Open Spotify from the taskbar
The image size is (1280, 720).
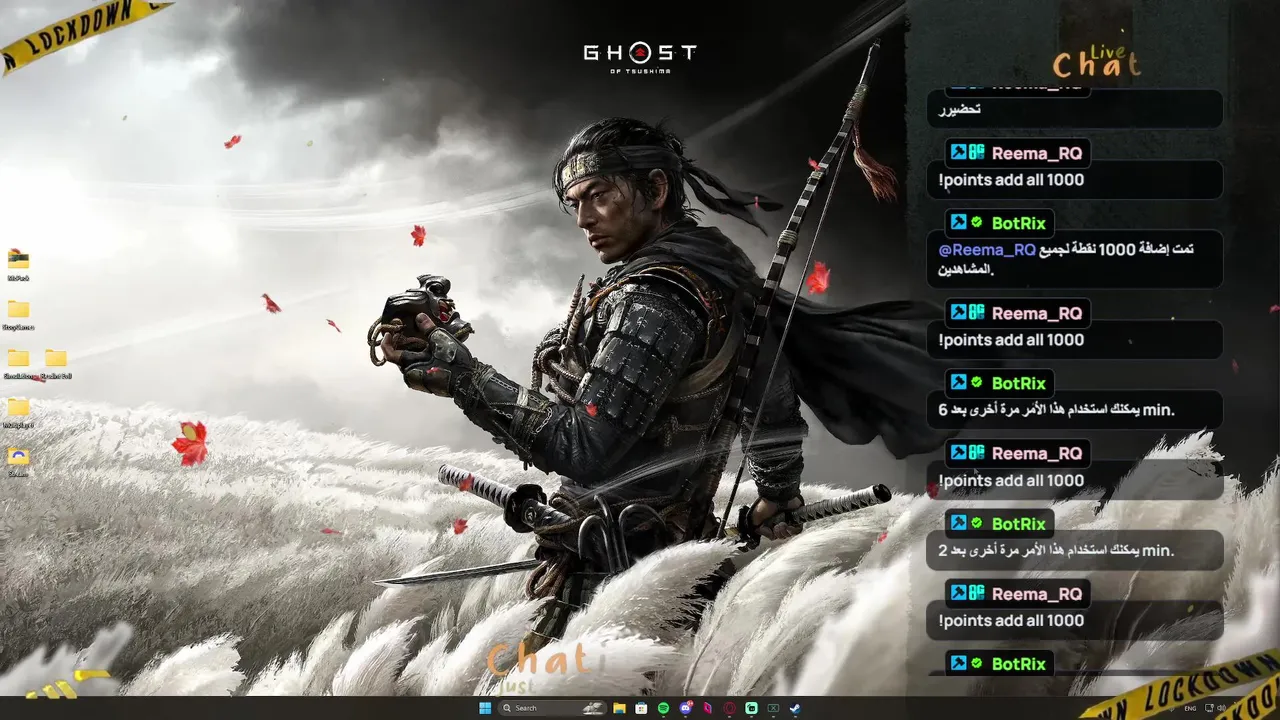pos(663,708)
